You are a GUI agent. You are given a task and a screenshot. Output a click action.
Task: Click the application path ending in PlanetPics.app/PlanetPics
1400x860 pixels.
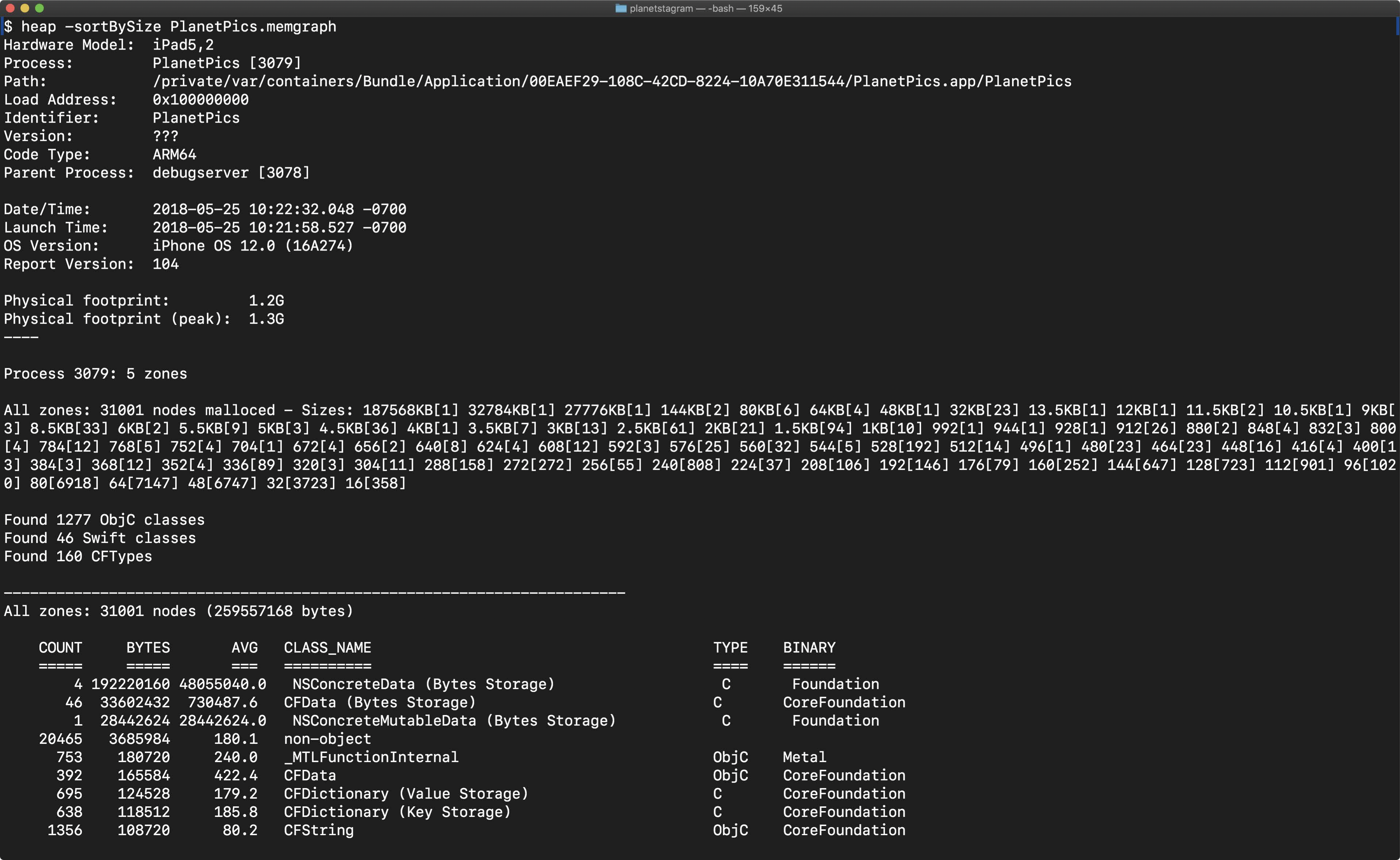612,81
